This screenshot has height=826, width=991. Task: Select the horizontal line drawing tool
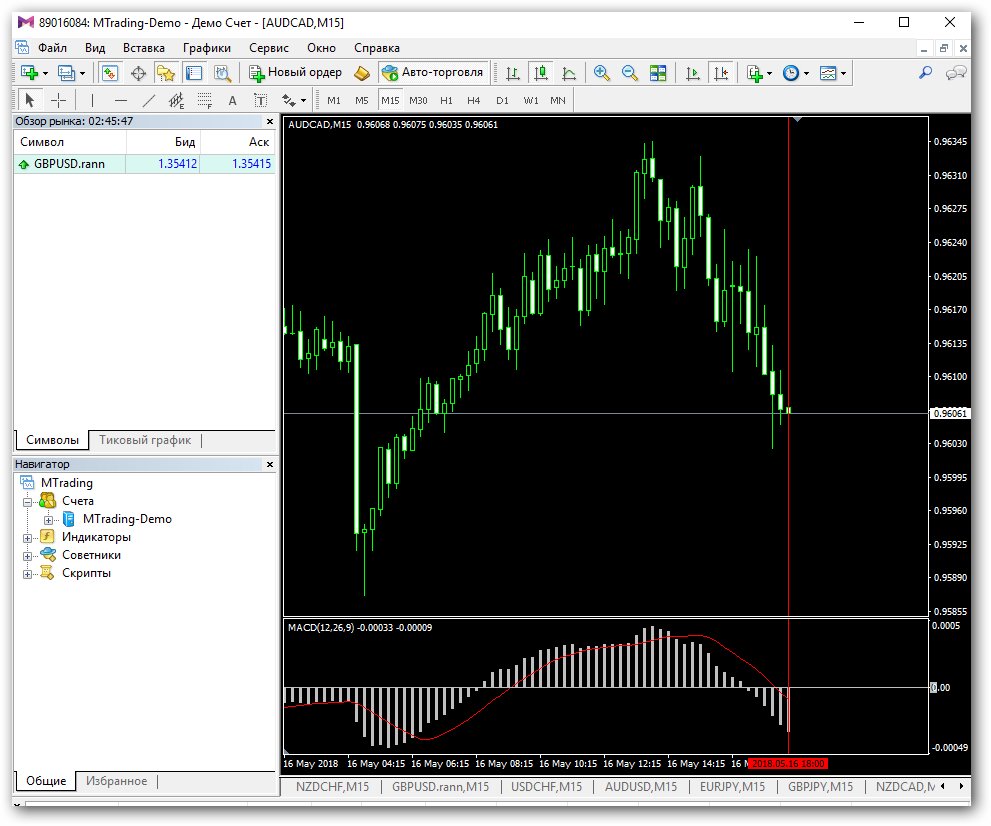pyautogui.click(x=121, y=100)
